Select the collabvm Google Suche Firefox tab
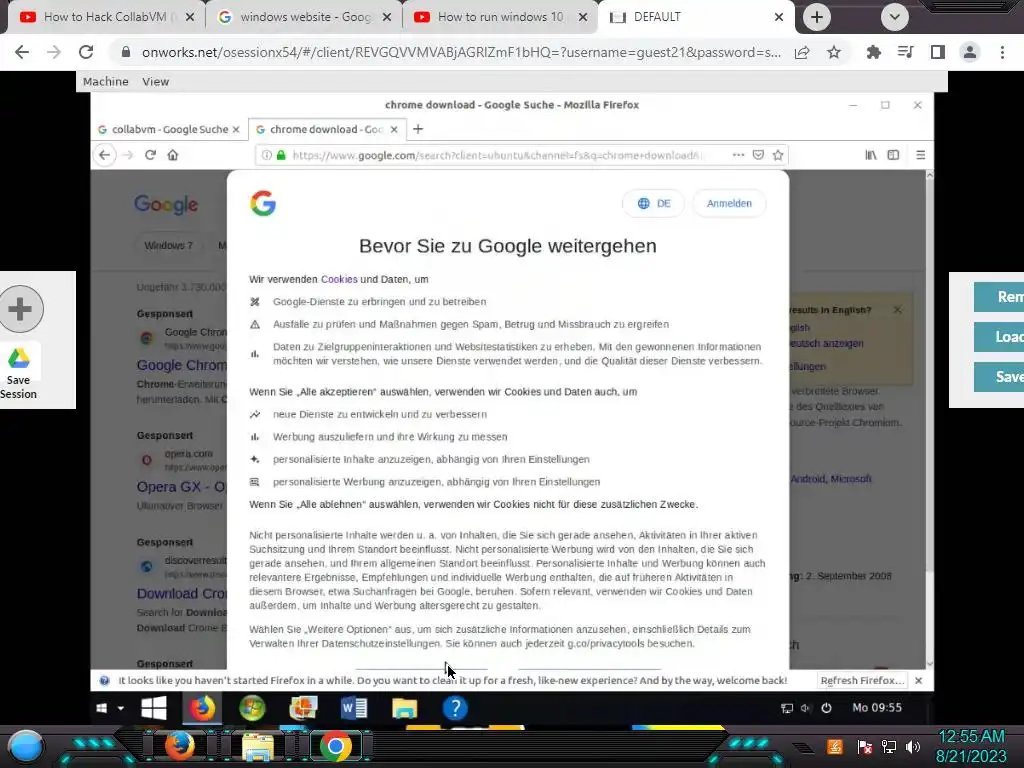Viewport: 1024px width, 768px height. 168,129
